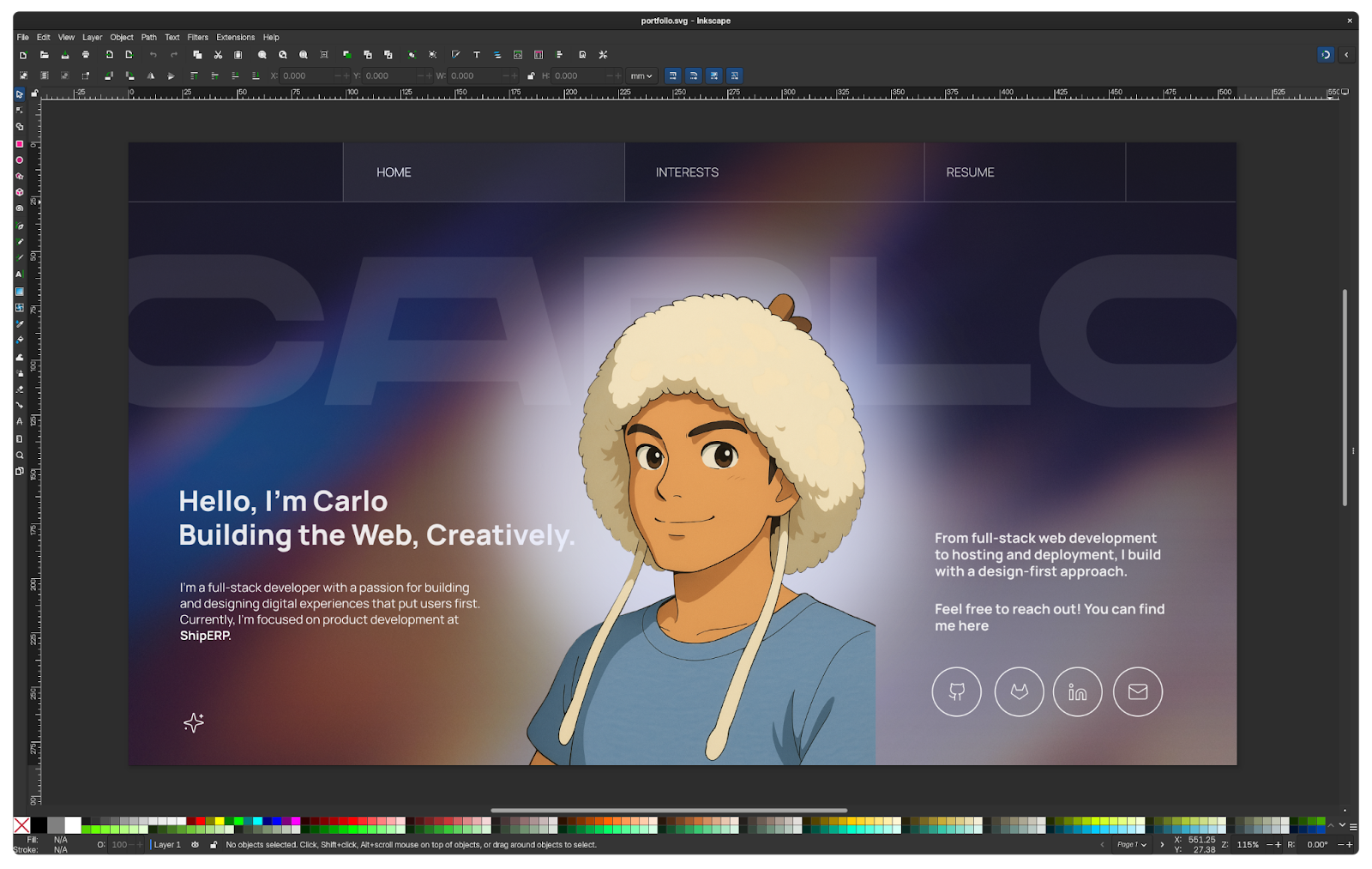The height and width of the screenshot is (869, 1372).
Task: Toggle Layer 1 lock in status bar
Action: [x=214, y=845]
